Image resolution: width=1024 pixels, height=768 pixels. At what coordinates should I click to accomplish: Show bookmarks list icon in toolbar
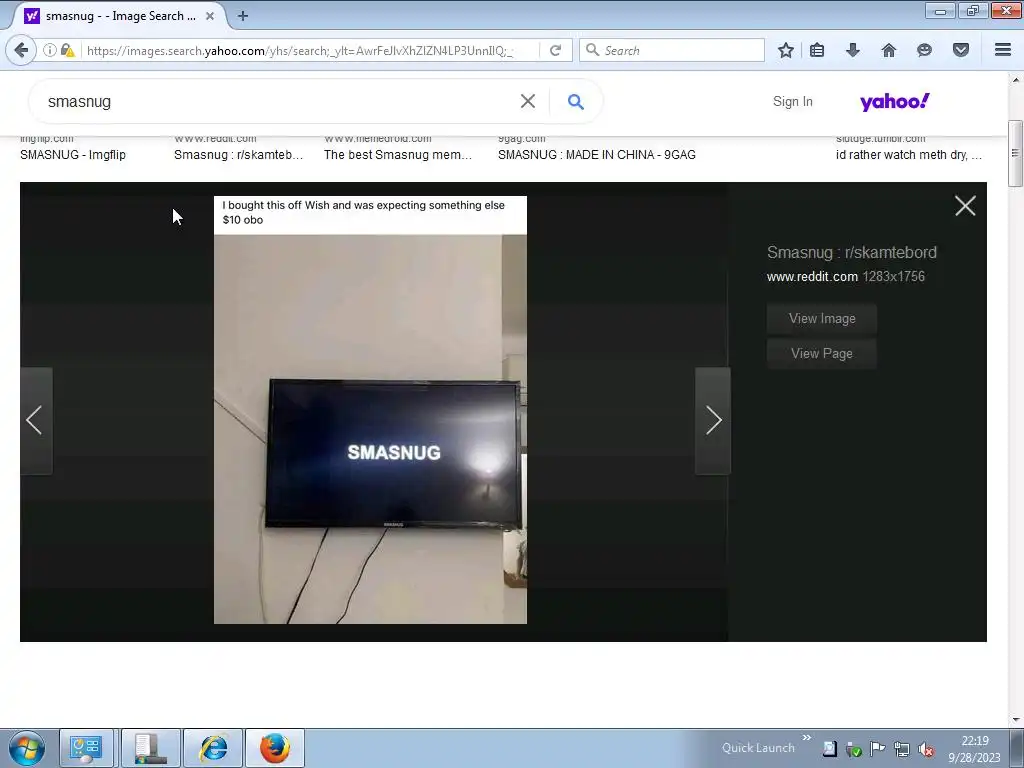pos(817,50)
